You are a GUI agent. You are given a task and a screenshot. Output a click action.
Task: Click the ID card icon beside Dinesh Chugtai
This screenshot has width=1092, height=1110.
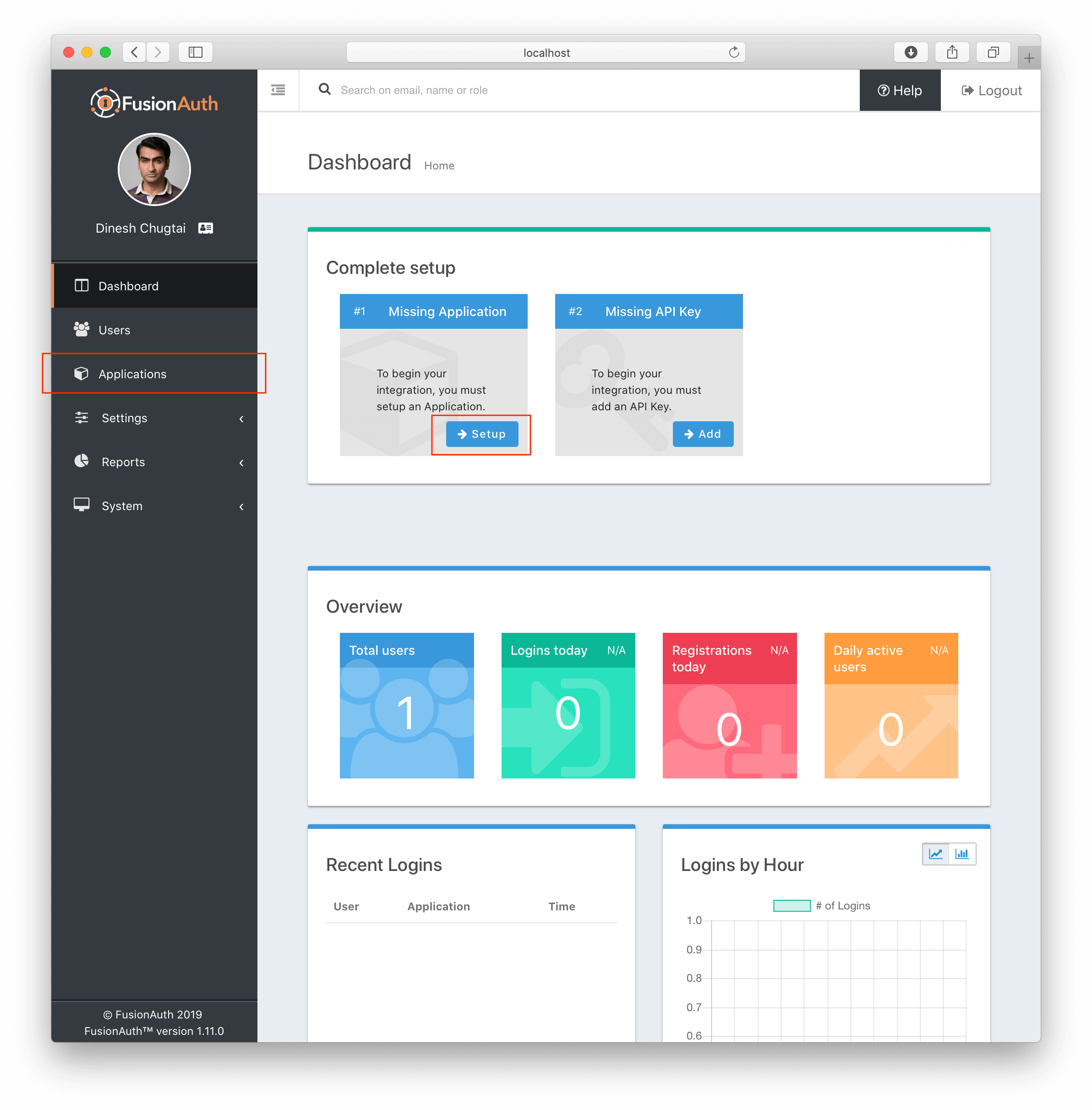(206, 228)
